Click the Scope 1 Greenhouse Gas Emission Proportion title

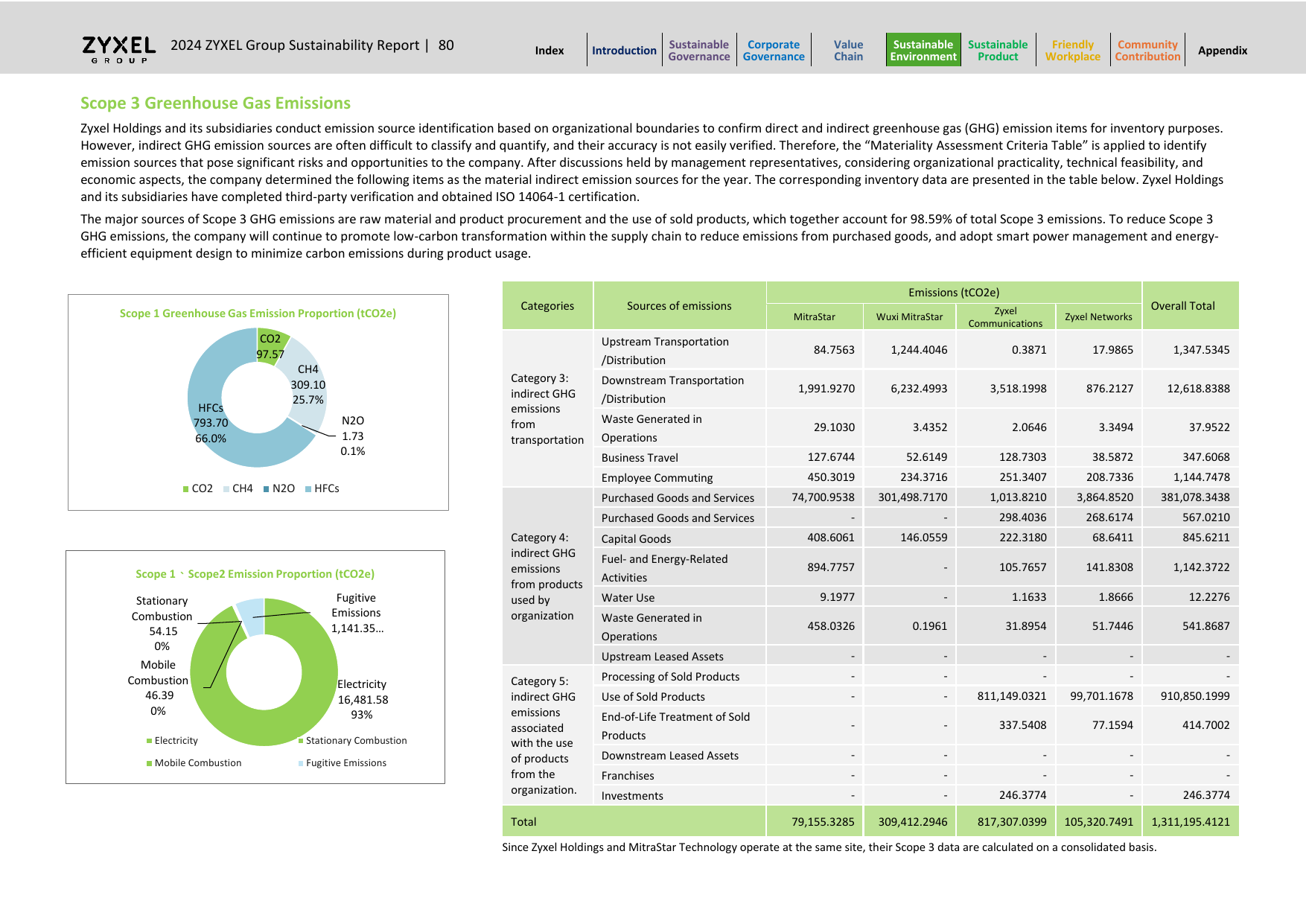258,313
